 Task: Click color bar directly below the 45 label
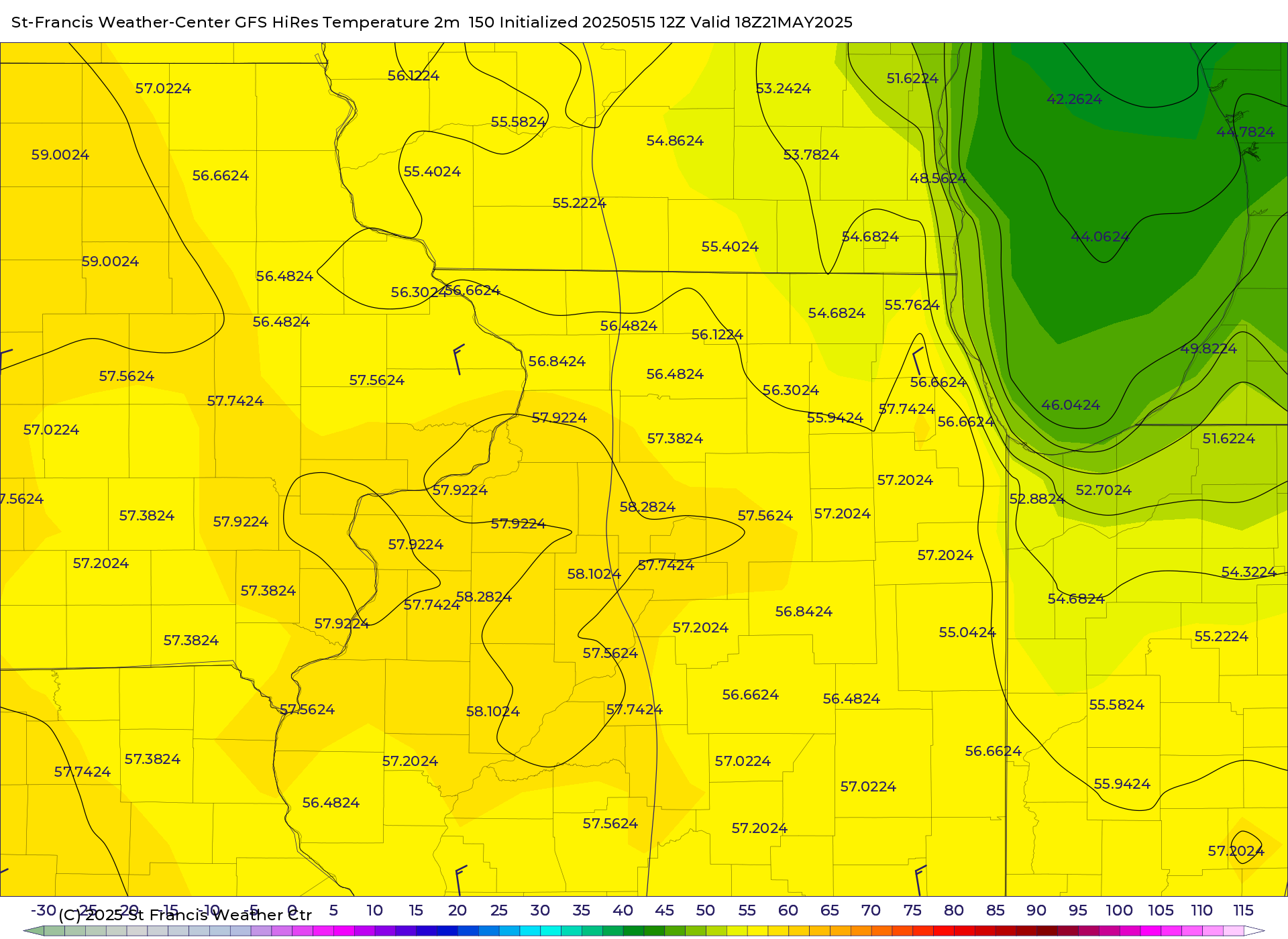pos(664,931)
